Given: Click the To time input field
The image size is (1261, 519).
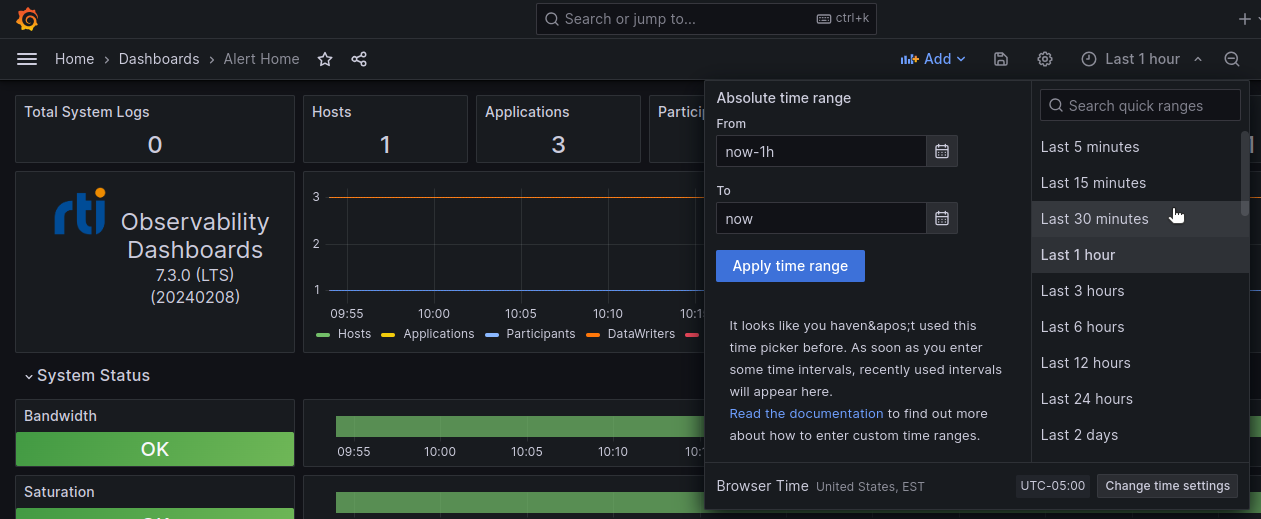Looking at the screenshot, I should 821,218.
